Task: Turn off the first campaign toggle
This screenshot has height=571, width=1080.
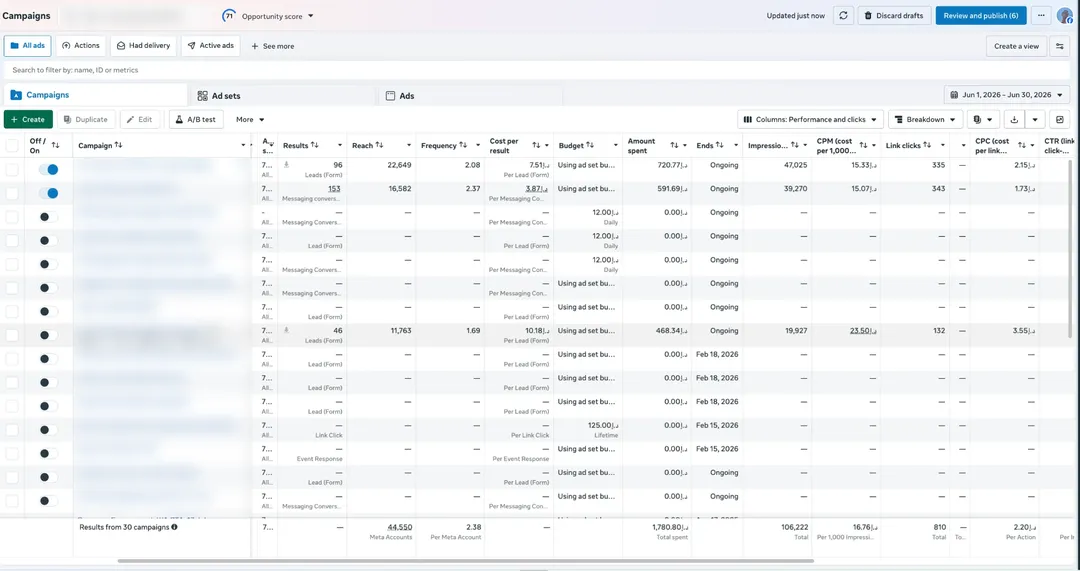Action: tap(48, 169)
